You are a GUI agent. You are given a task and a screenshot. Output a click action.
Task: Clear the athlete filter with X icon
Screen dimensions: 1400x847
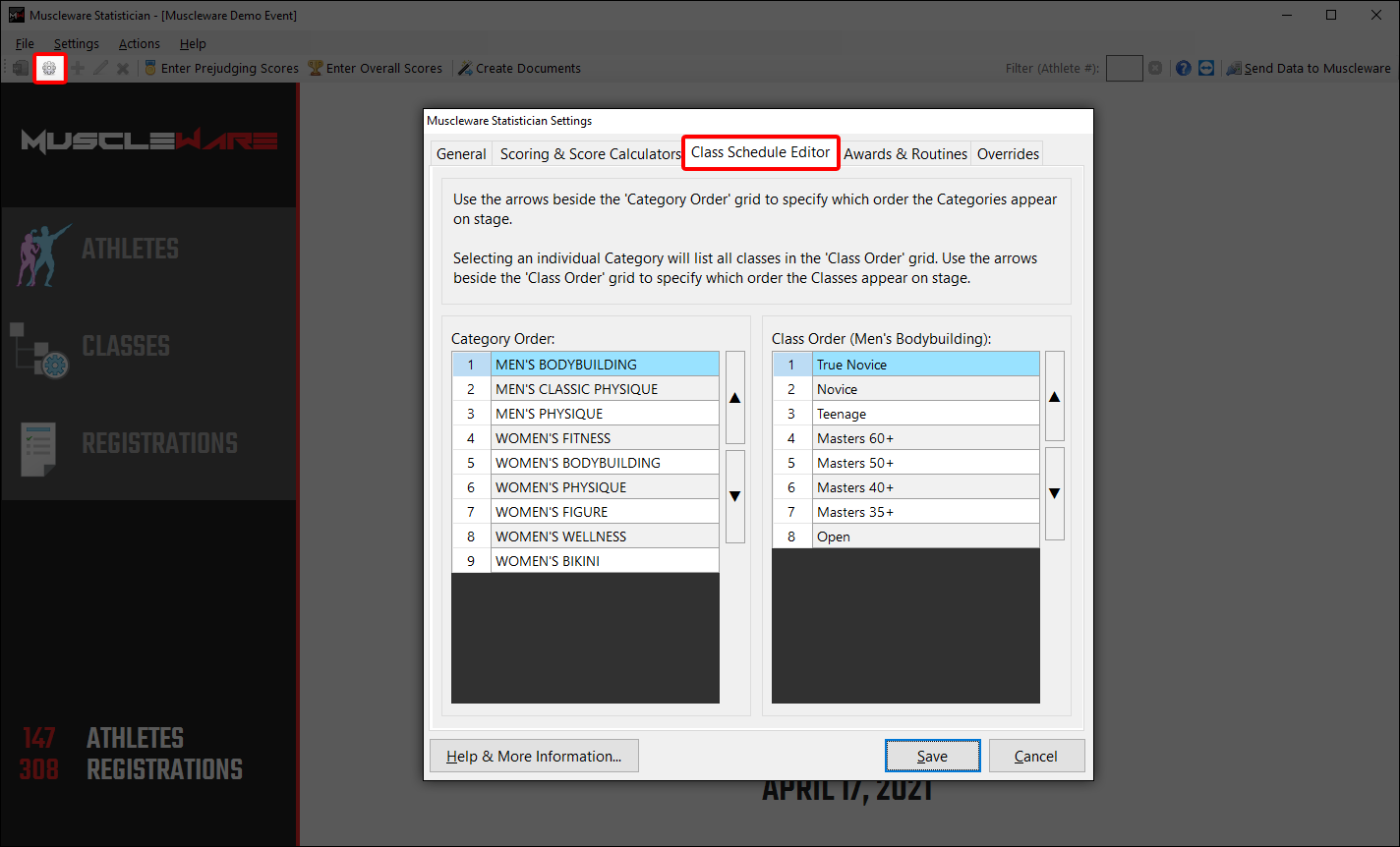tap(1155, 69)
